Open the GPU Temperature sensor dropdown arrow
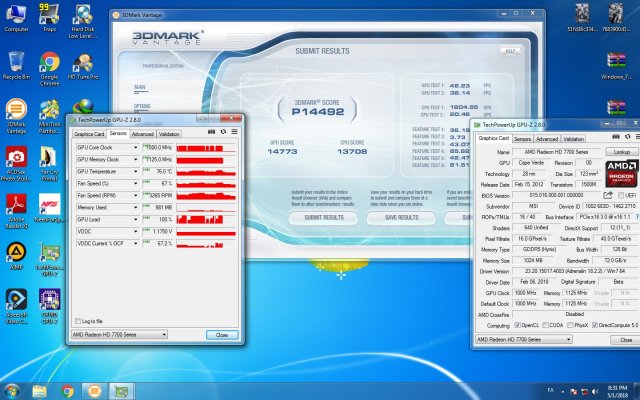 coord(138,171)
